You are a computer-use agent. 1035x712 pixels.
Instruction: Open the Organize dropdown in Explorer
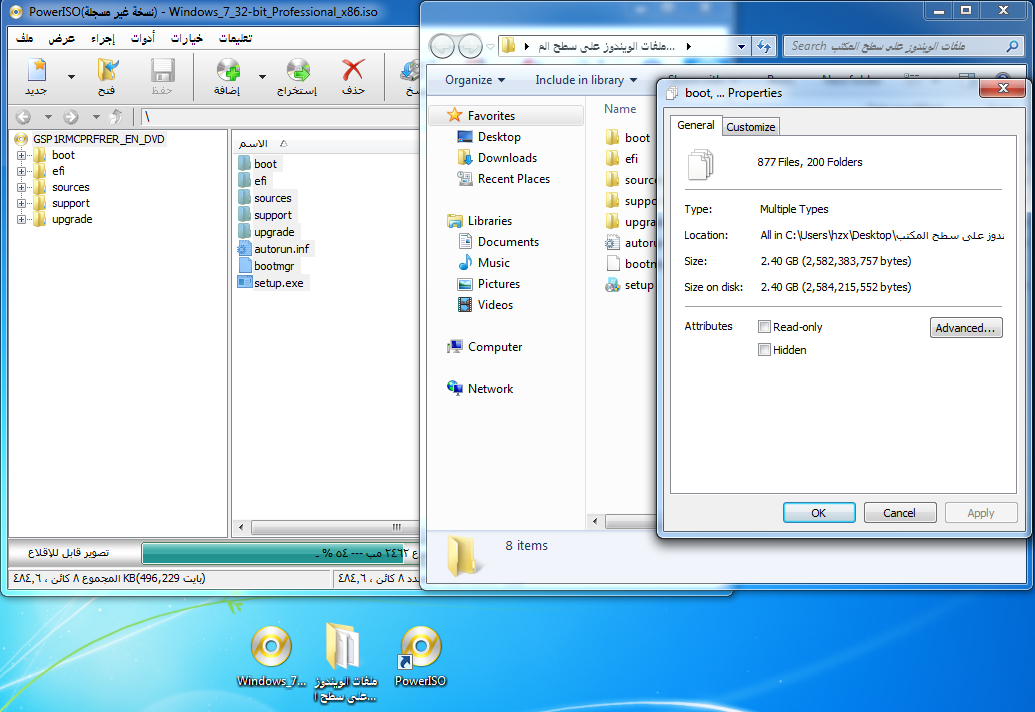point(475,80)
